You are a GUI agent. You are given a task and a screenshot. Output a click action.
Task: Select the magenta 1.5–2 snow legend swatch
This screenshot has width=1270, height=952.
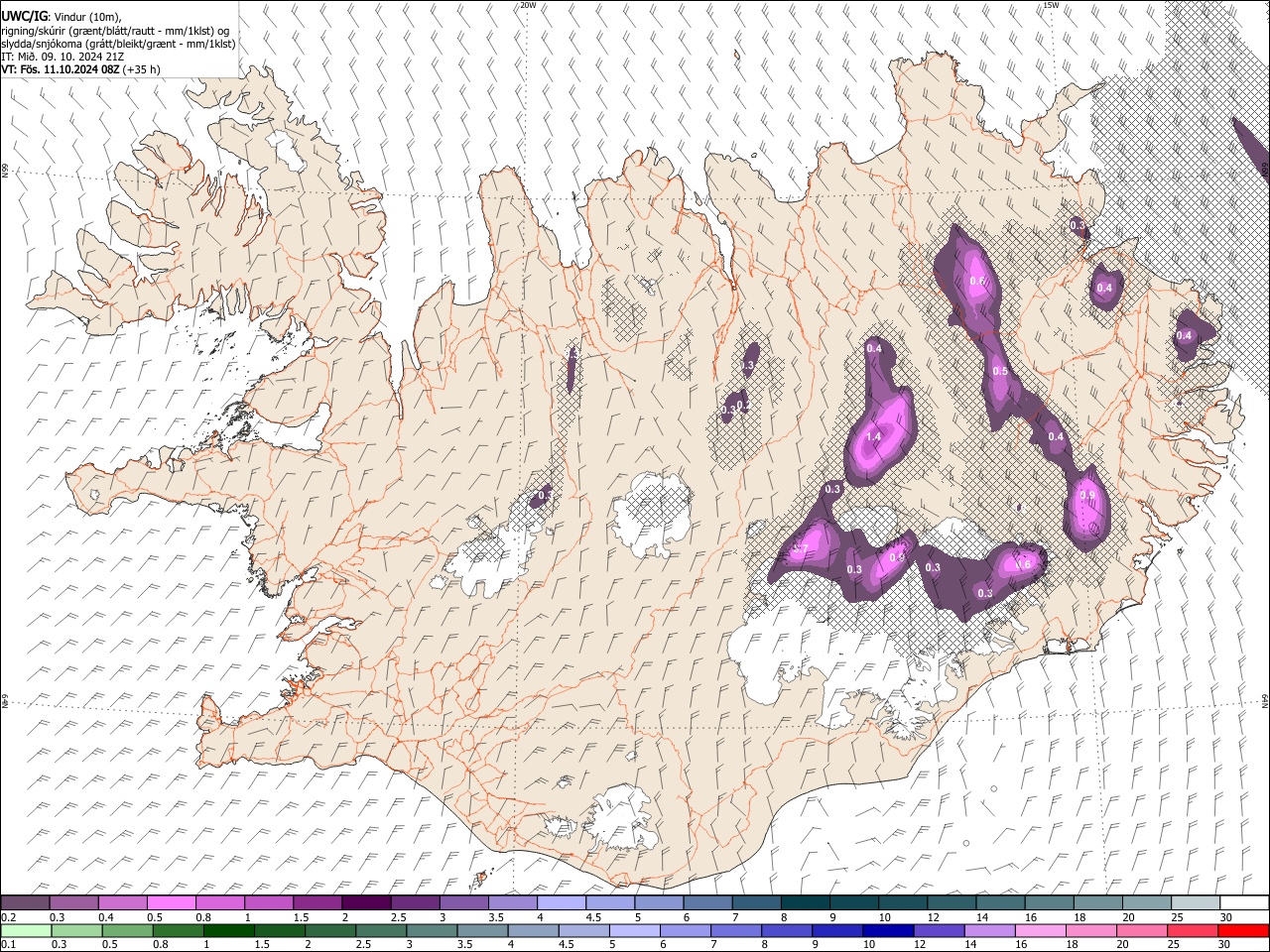pyautogui.click(x=317, y=902)
